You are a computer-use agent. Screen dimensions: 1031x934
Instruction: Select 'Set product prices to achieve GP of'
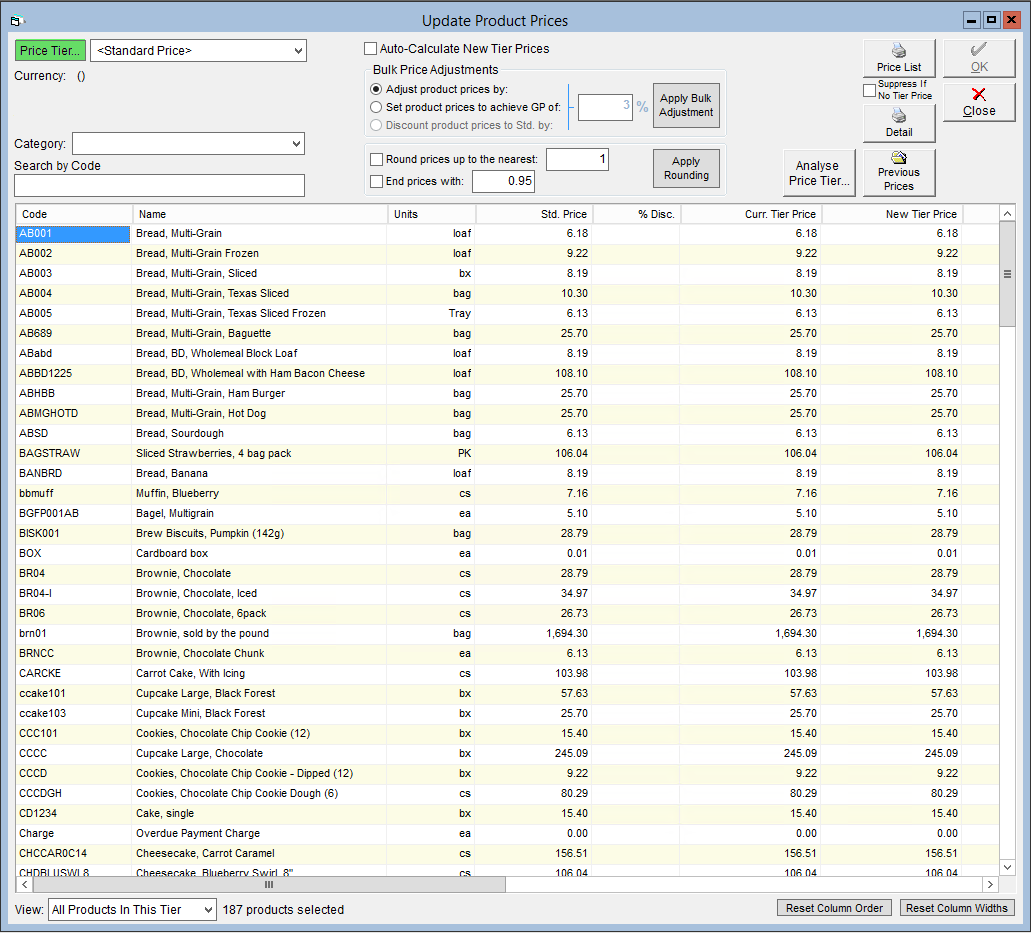[376, 107]
